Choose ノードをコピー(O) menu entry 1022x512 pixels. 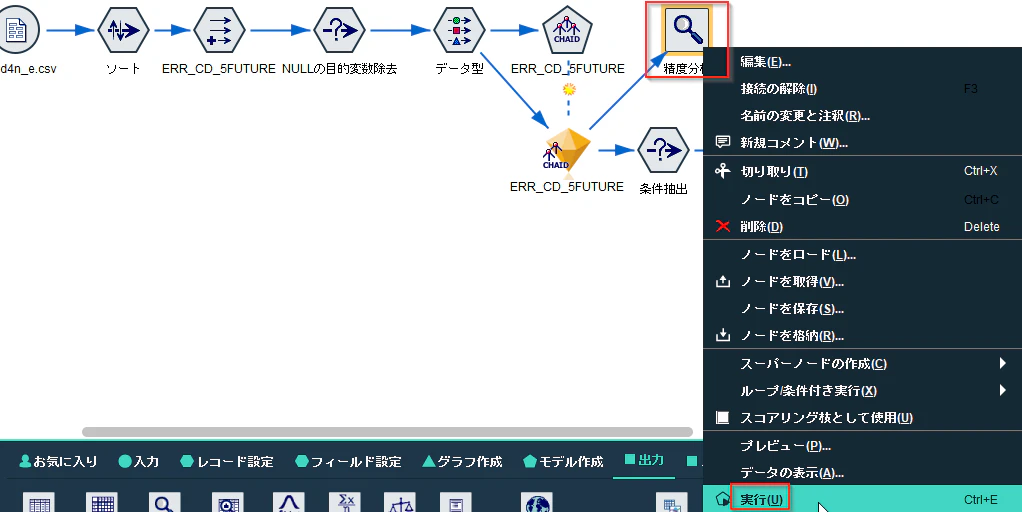coord(862,199)
